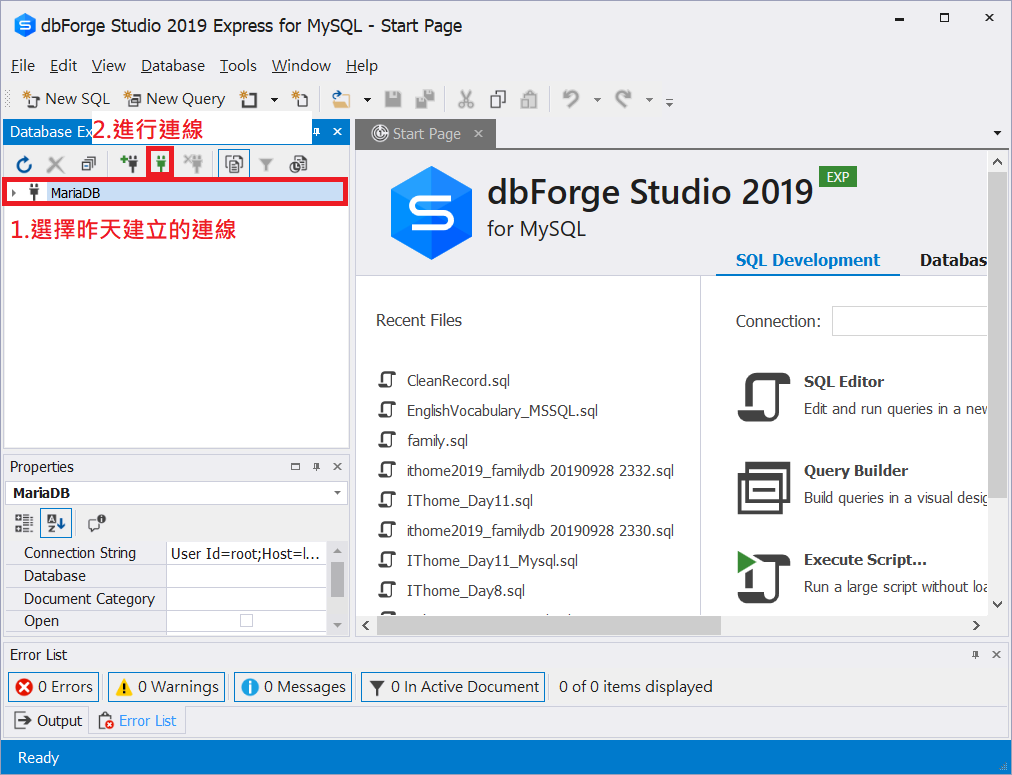This screenshot has width=1012, height=775.
Task: Click the Save disk icon
Action: (x=393, y=99)
